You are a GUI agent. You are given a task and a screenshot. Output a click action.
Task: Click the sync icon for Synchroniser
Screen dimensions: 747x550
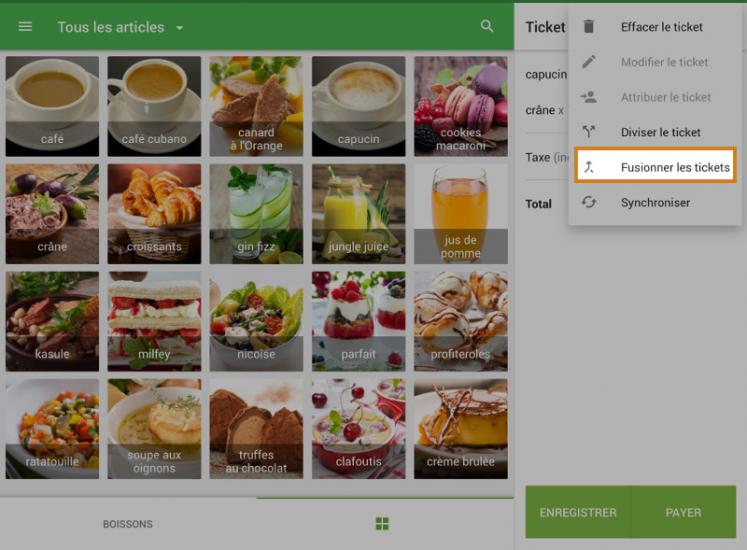(589, 202)
